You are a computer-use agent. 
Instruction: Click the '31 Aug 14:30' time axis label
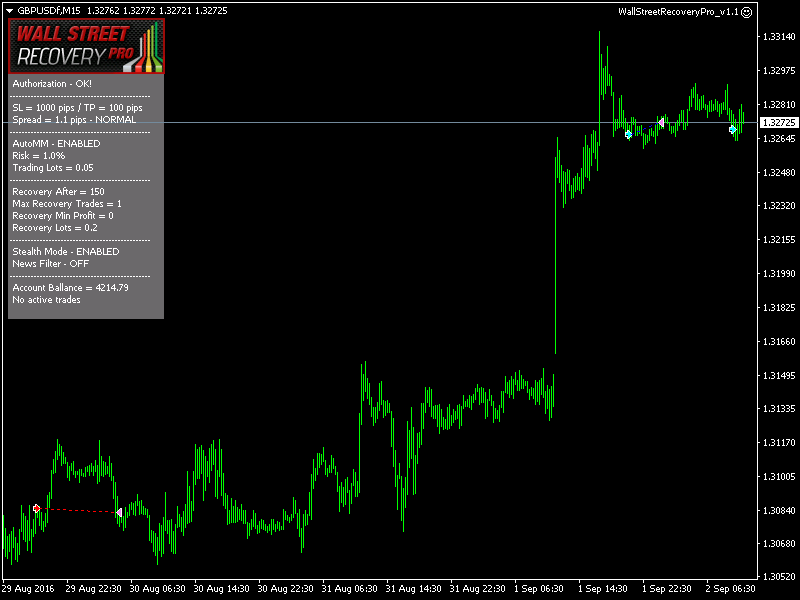coord(413,589)
